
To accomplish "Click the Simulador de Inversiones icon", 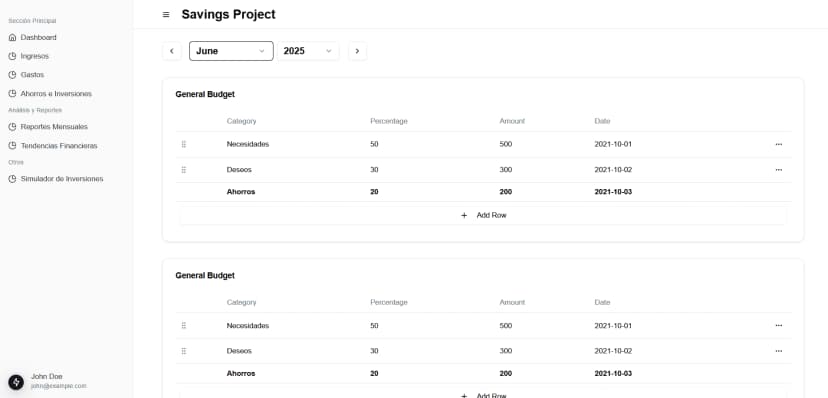I will pos(13,179).
